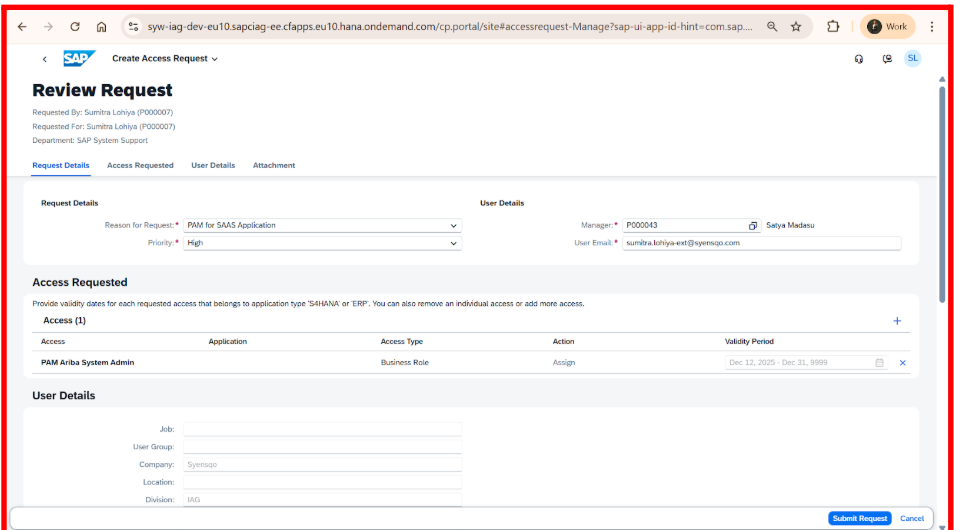The height and width of the screenshot is (530, 954).
Task: Expand the Reason for Request dropdown
Action: pyautogui.click(x=453, y=226)
